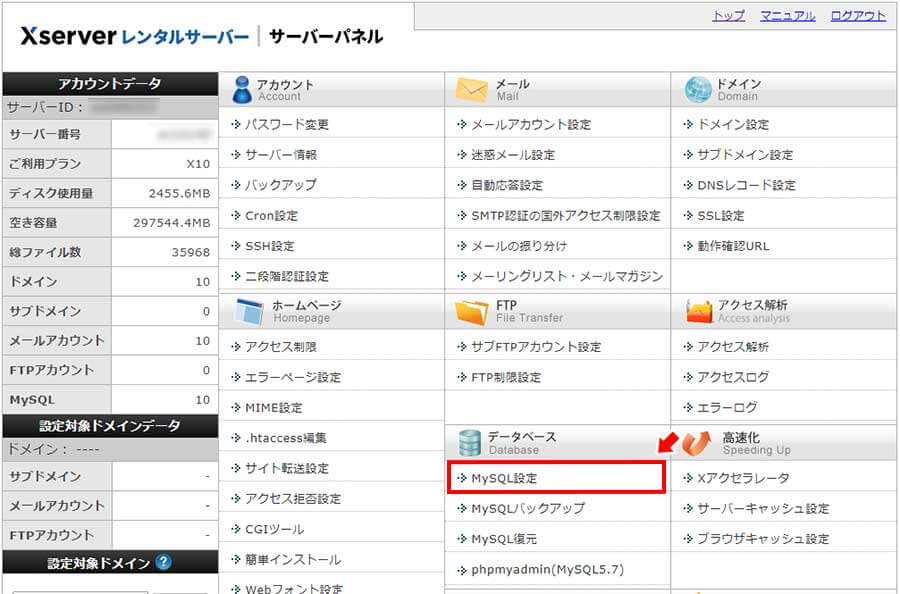Click the FTP folder icon

point(471,311)
